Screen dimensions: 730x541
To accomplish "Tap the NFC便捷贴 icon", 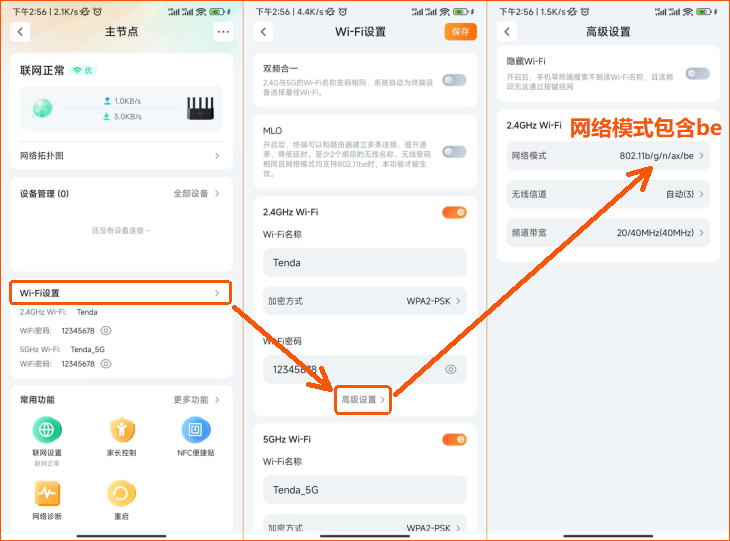I will [x=196, y=430].
